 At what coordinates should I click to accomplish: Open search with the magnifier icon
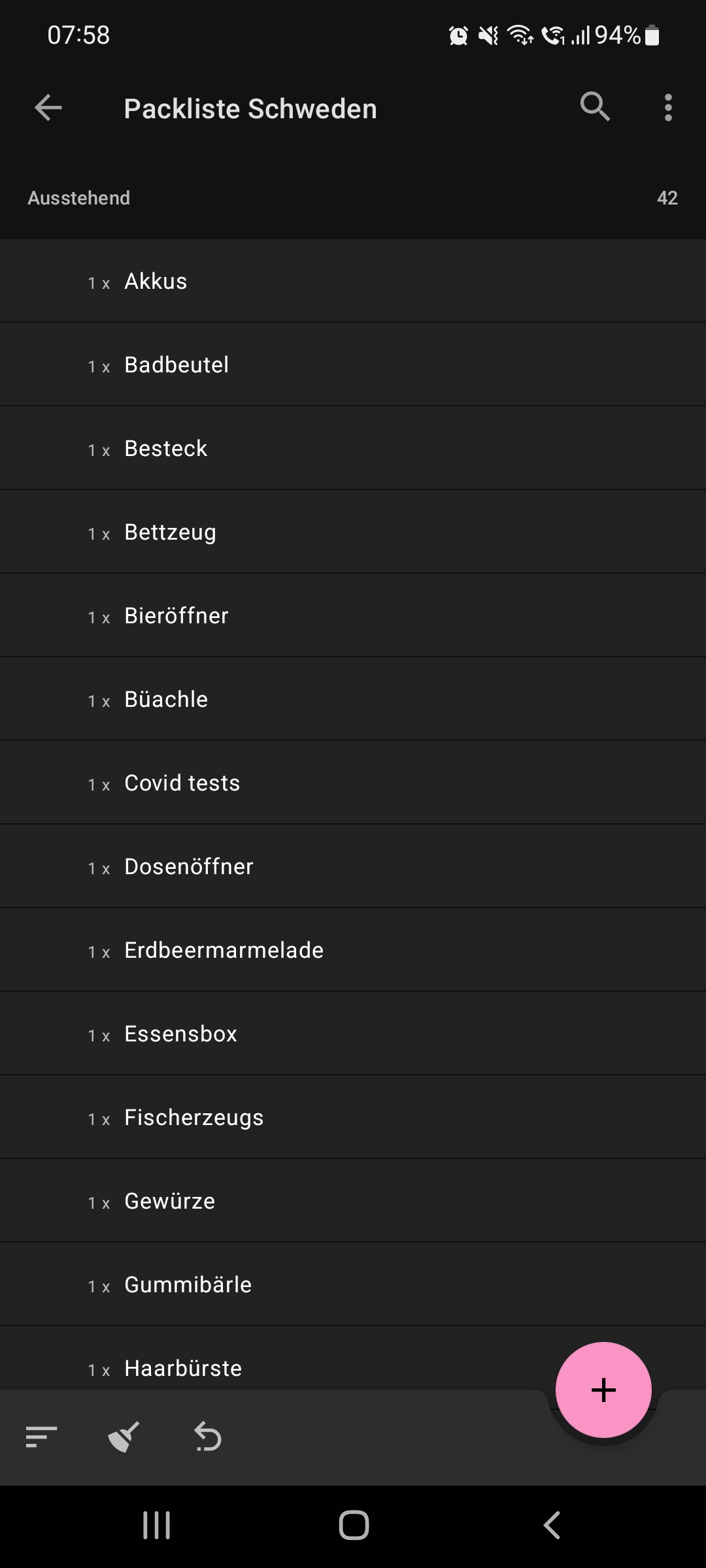tap(595, 106)
